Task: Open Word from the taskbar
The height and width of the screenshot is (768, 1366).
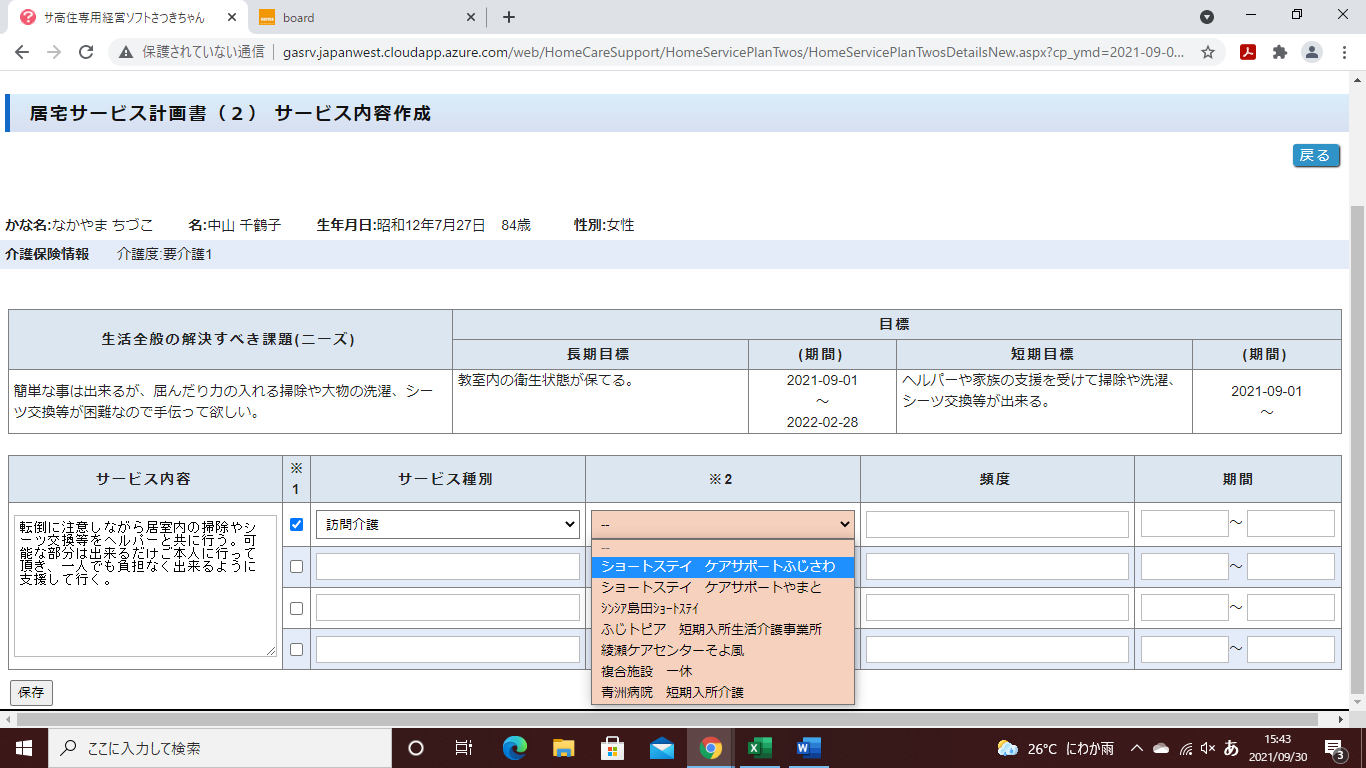Action: point(809,748)
